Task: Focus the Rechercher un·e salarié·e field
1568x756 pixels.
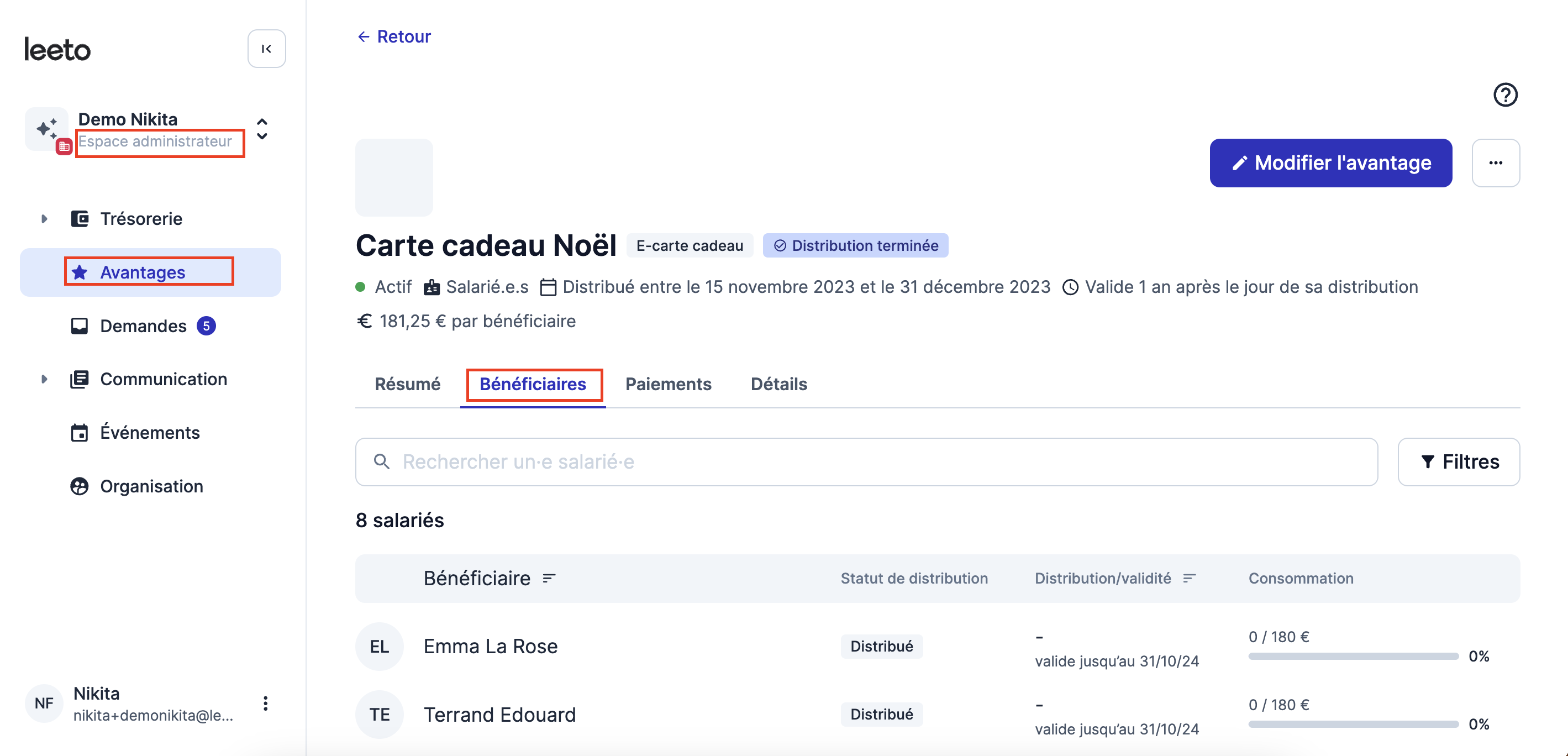Action: coord(867,462)
